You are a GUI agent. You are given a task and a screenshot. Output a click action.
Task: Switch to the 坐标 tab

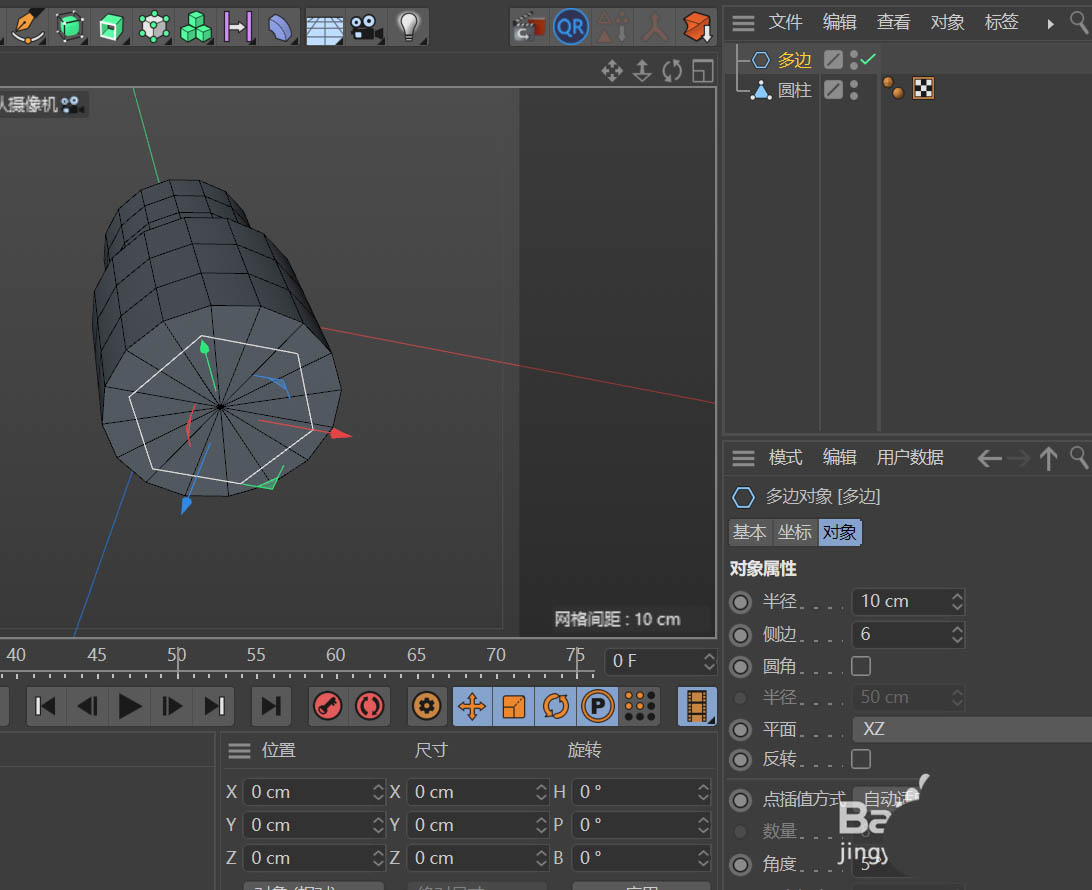[795, 532]
